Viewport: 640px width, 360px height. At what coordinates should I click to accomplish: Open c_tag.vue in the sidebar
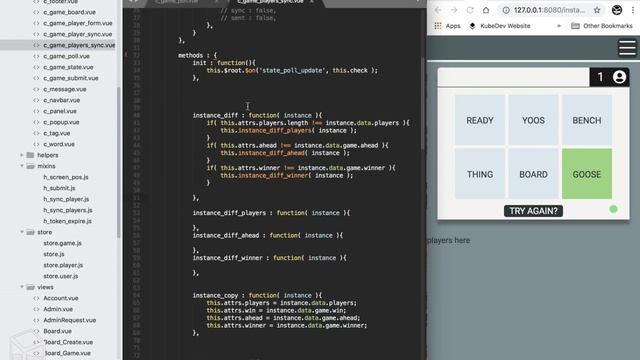(57, 133)
